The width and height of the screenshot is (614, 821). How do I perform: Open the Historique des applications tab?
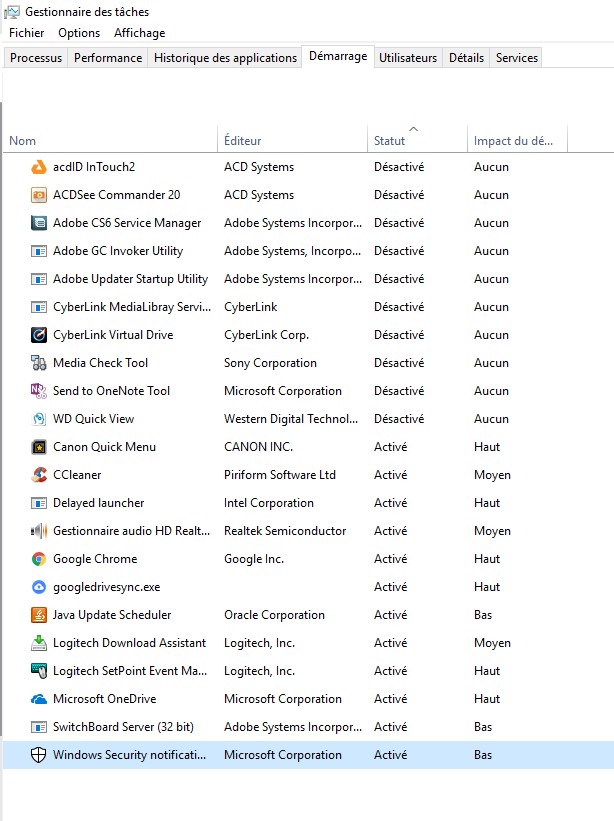(225, 58)
